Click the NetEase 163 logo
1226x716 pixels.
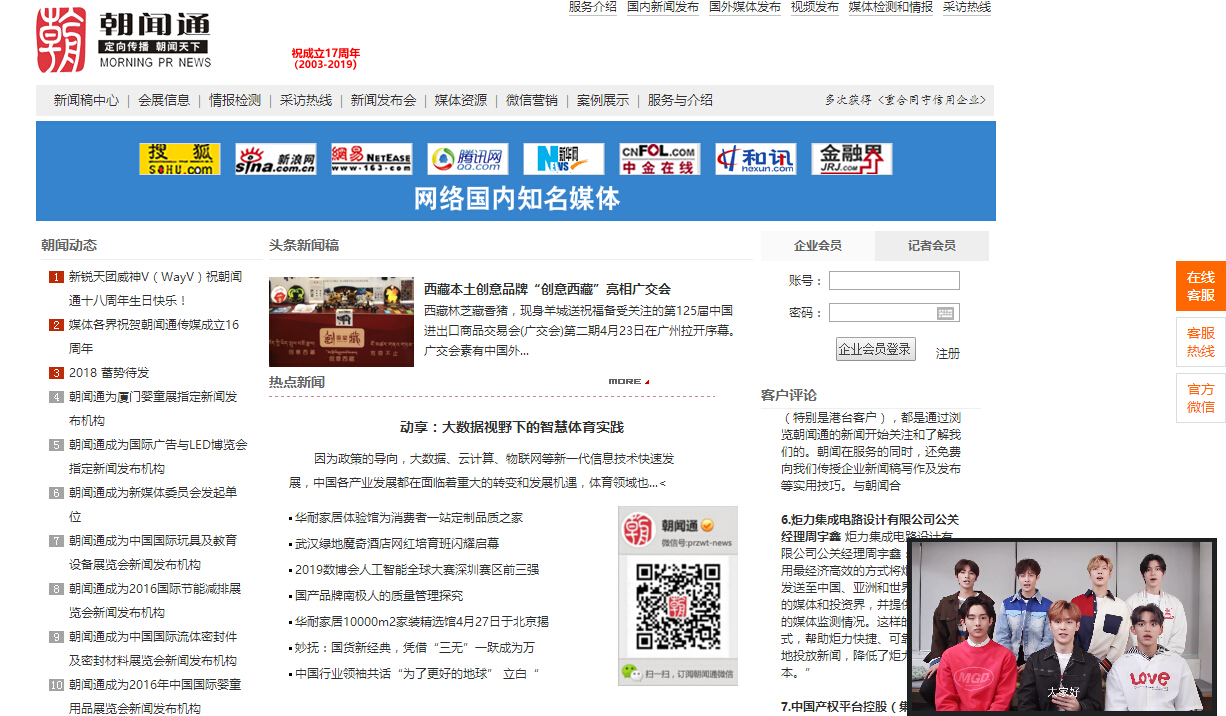pyautogui.click(x=371, y=159)
